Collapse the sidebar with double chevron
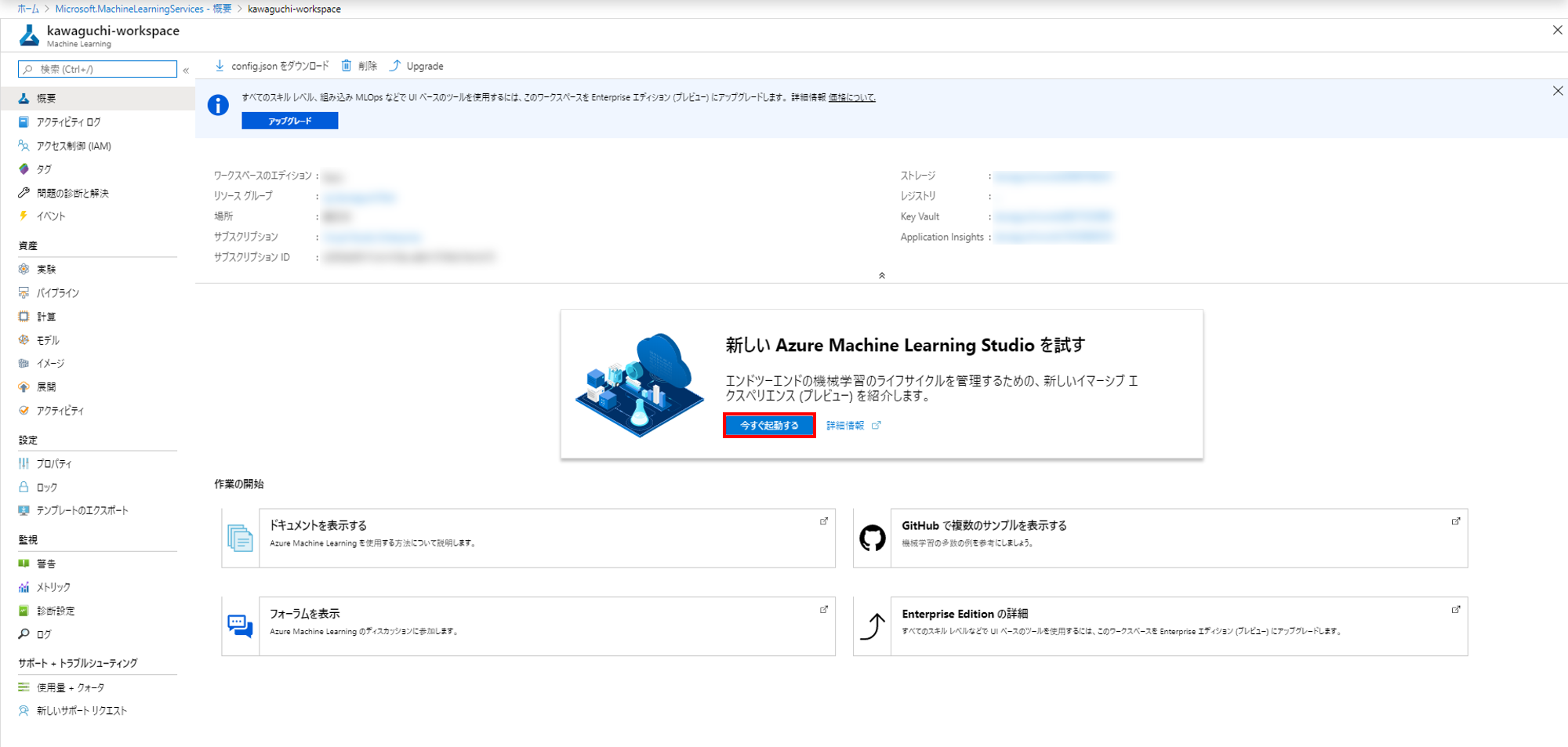 (186, 71)
